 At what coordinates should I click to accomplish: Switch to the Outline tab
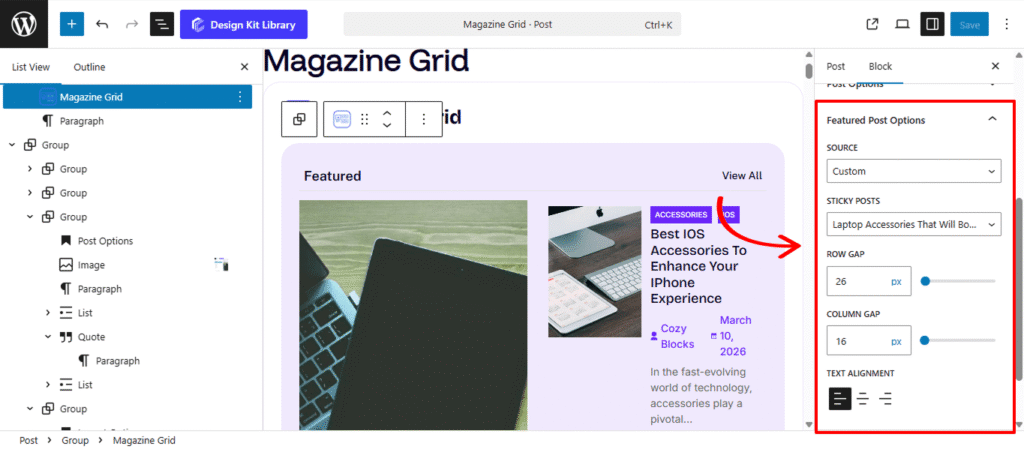pos(89,67)
